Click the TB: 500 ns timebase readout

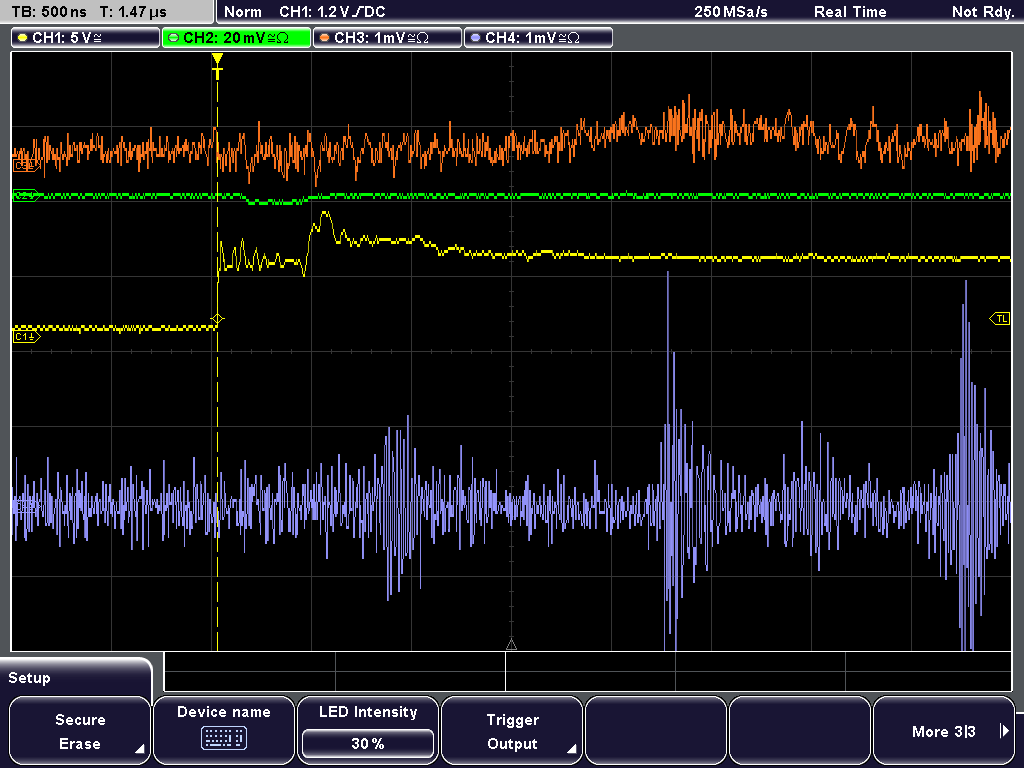click(x=49, y=12)
